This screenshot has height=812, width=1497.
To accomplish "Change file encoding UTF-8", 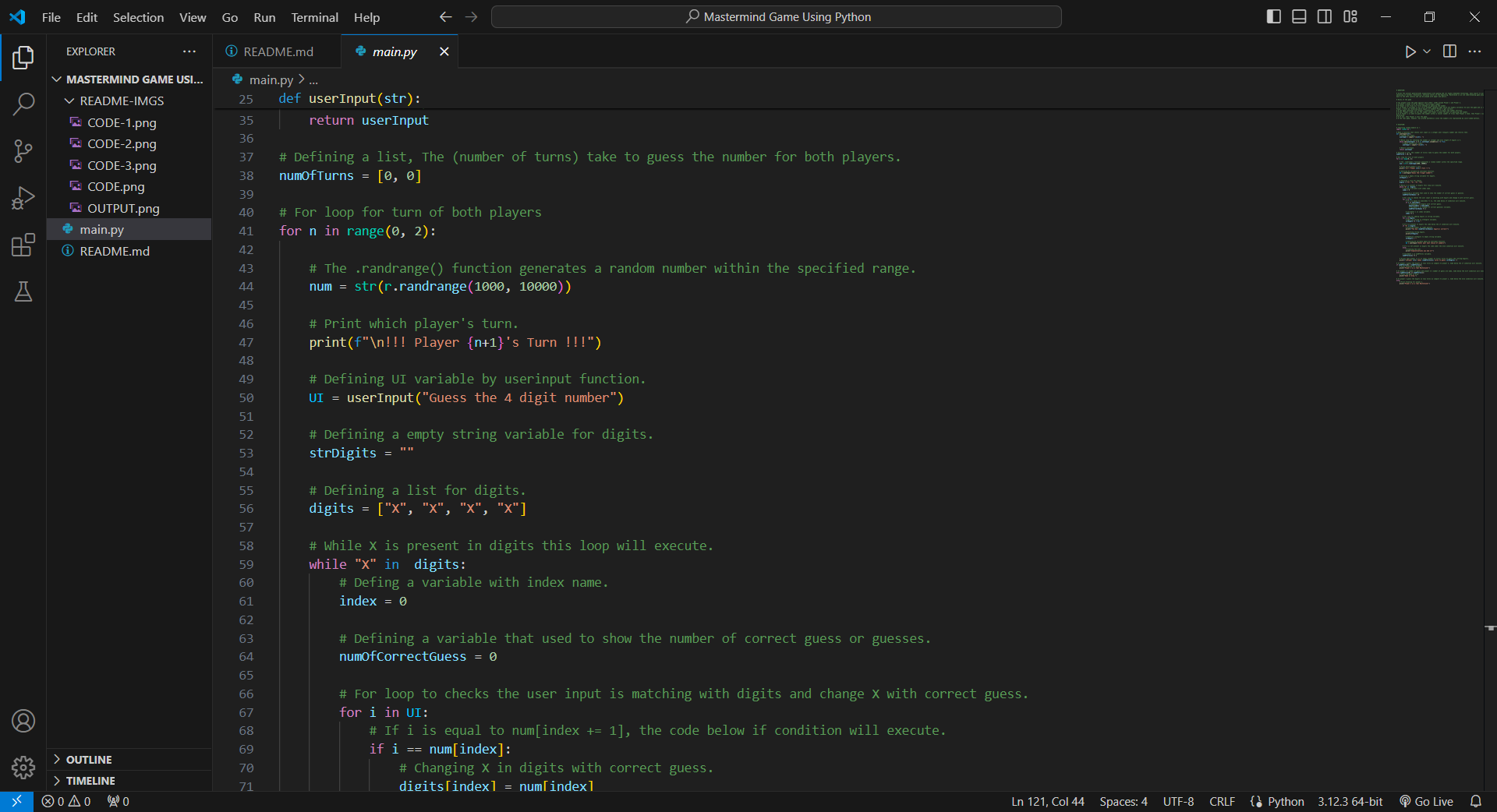I will click(x=1178, y=801).
